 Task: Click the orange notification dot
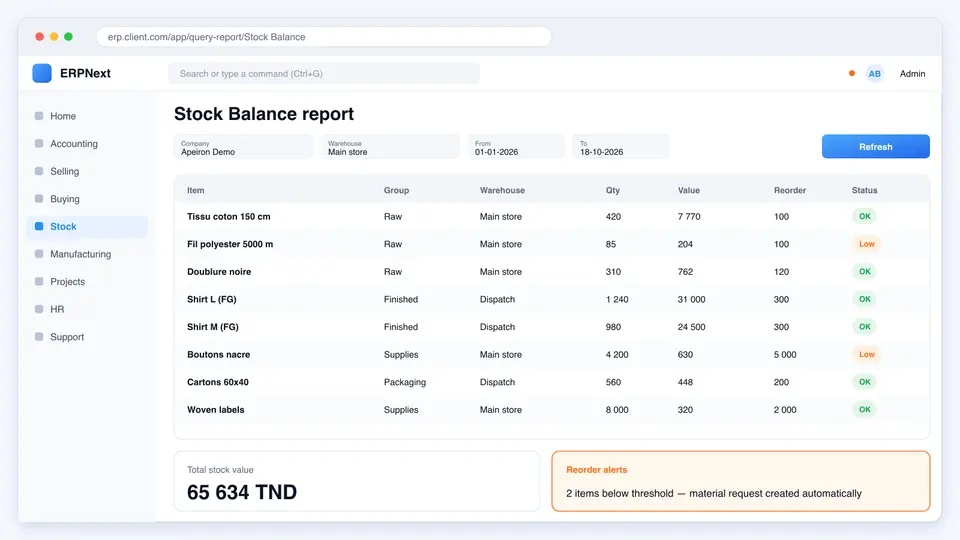pos(852,73)
